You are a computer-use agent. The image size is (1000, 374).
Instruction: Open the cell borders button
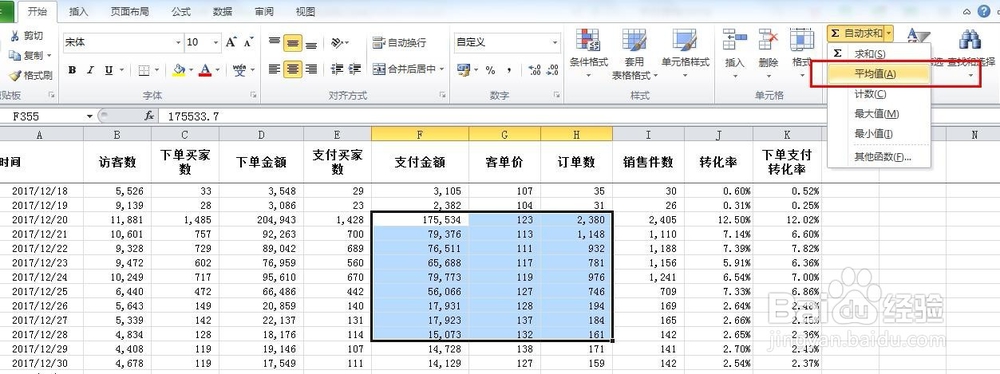pyautogui.click(x=145, y=70)
